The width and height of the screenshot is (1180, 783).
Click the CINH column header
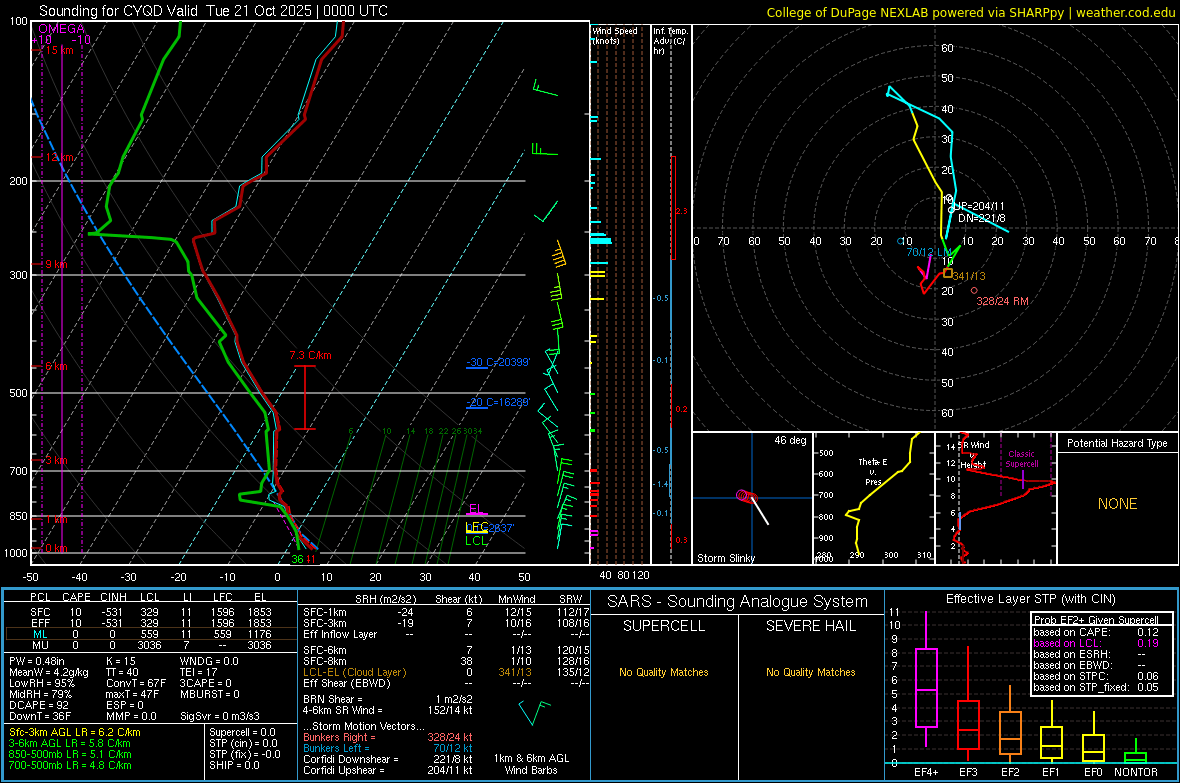pos(113,596)
